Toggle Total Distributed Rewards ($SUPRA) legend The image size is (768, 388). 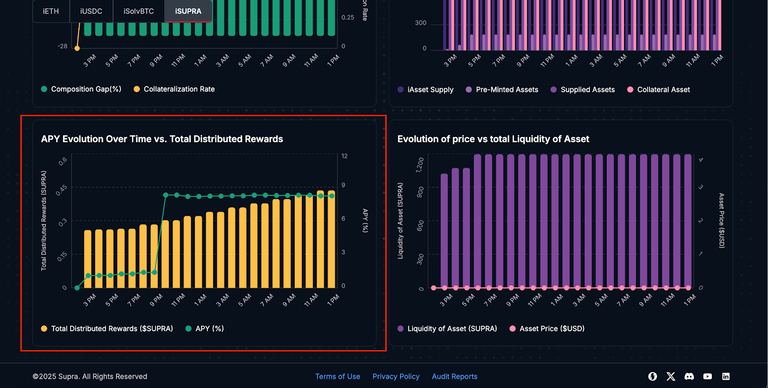(107, 329)
